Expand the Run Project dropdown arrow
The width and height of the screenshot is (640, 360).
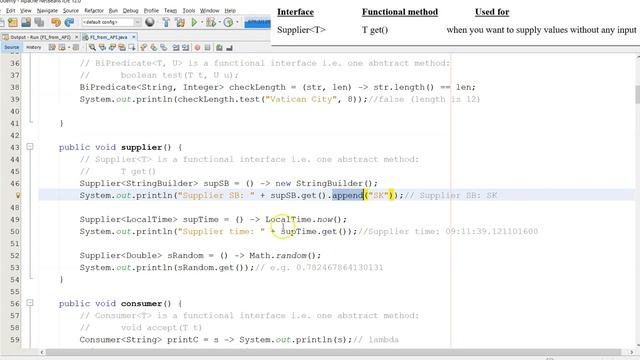[x=202, y=22]
